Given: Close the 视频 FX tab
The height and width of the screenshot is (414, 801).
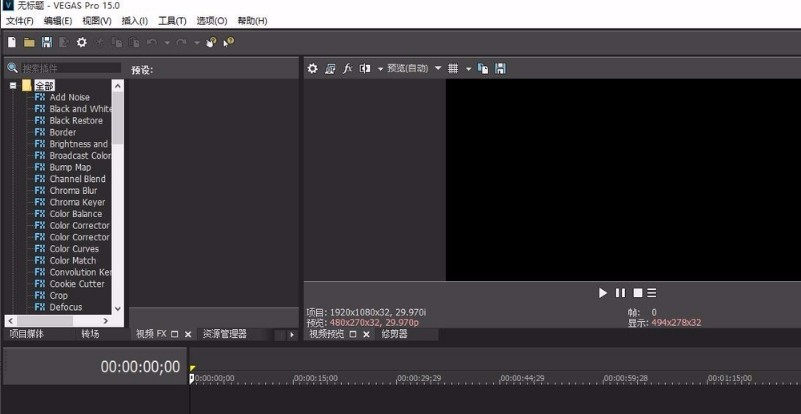Looking at the screenshot, I should tap(188, 334).
